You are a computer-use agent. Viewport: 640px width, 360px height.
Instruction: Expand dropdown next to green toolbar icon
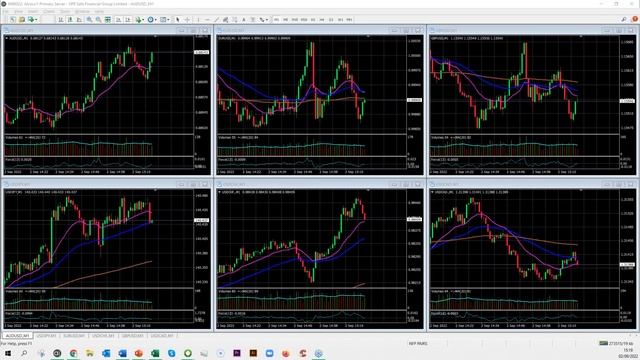[x=37, y=19]
